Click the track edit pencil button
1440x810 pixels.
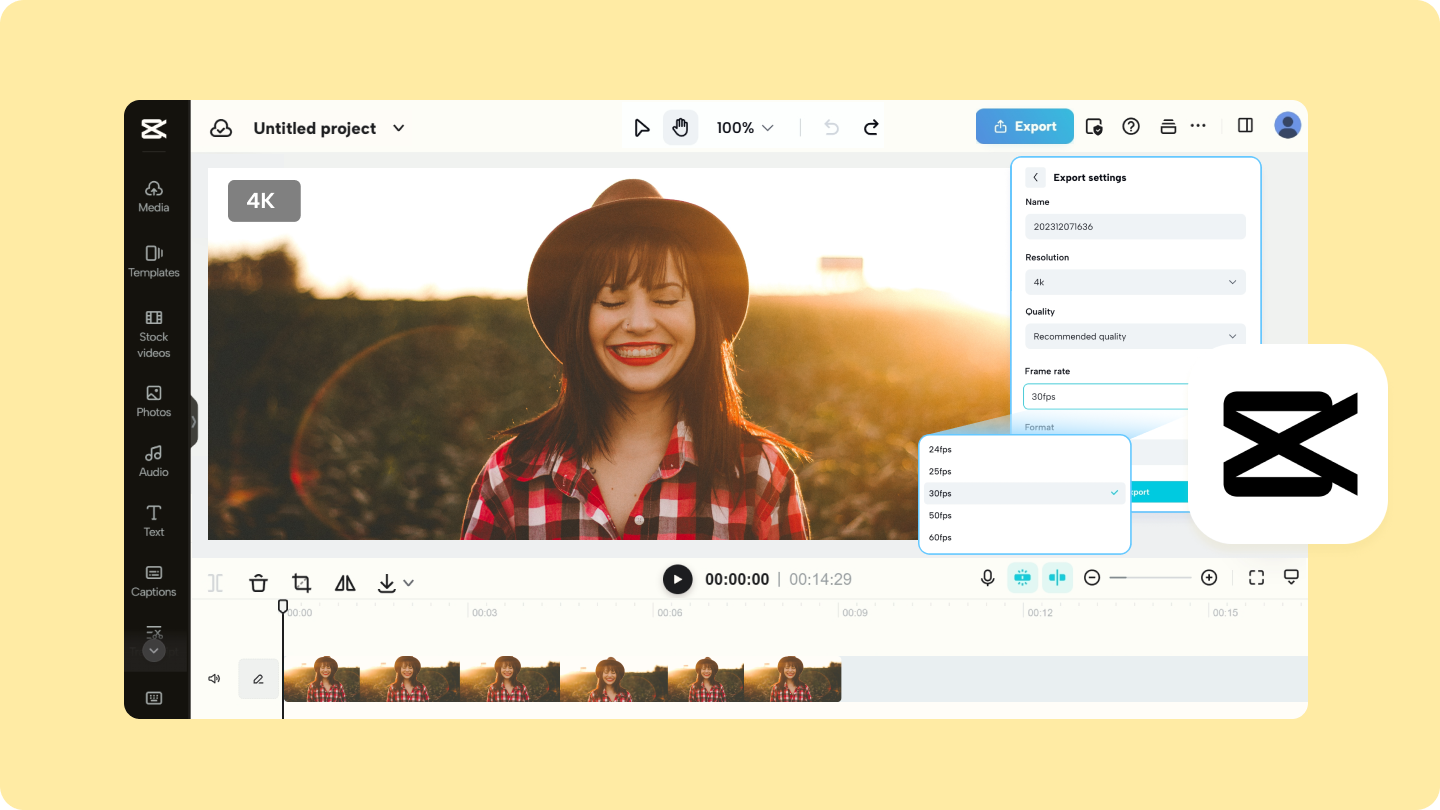click(x=258, y=679)
